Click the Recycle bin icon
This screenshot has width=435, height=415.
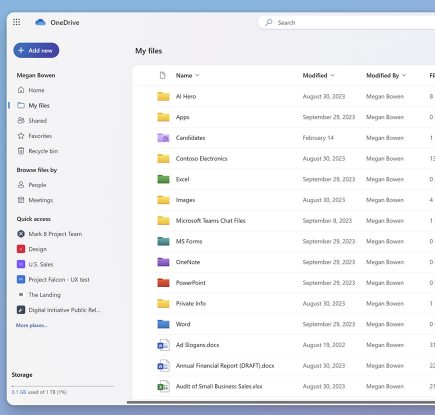[x=21, y=151]
